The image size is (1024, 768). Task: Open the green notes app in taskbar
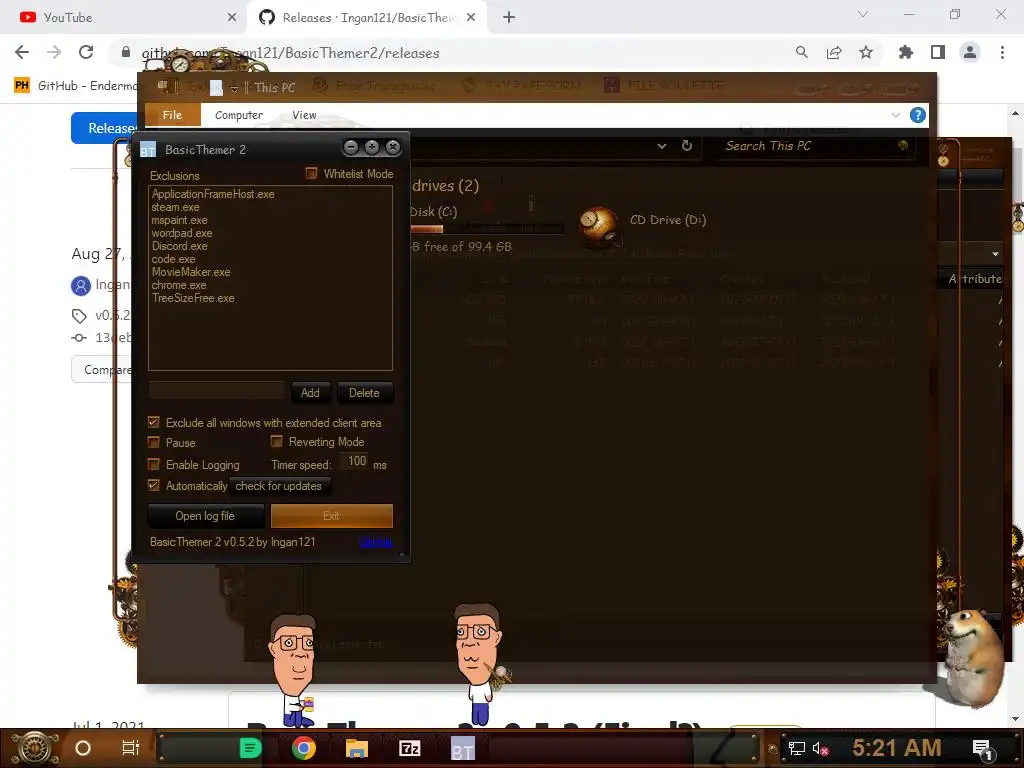(250, 748)
